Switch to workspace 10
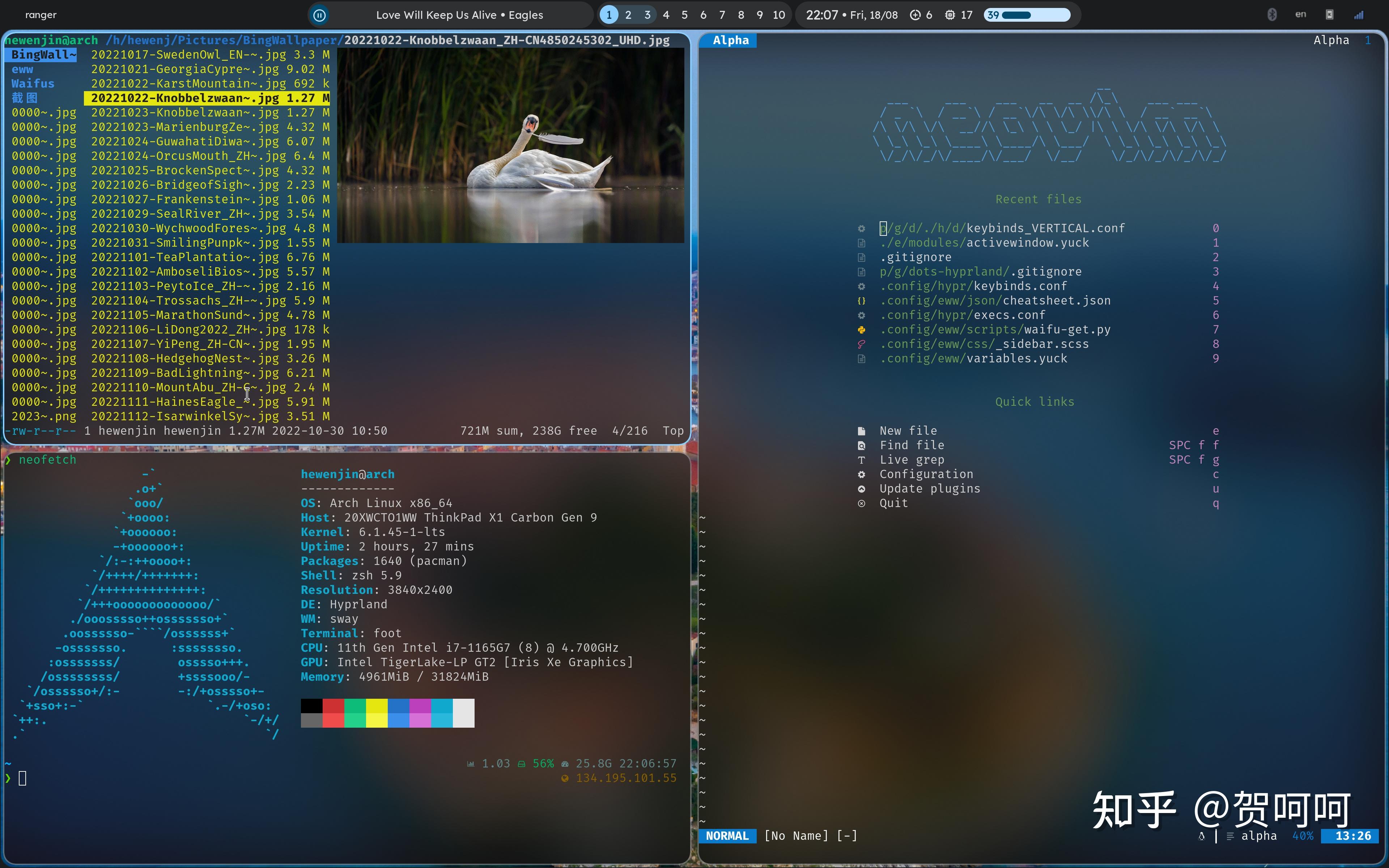Viewport: 1389px width, 868px height. point(779,15)
